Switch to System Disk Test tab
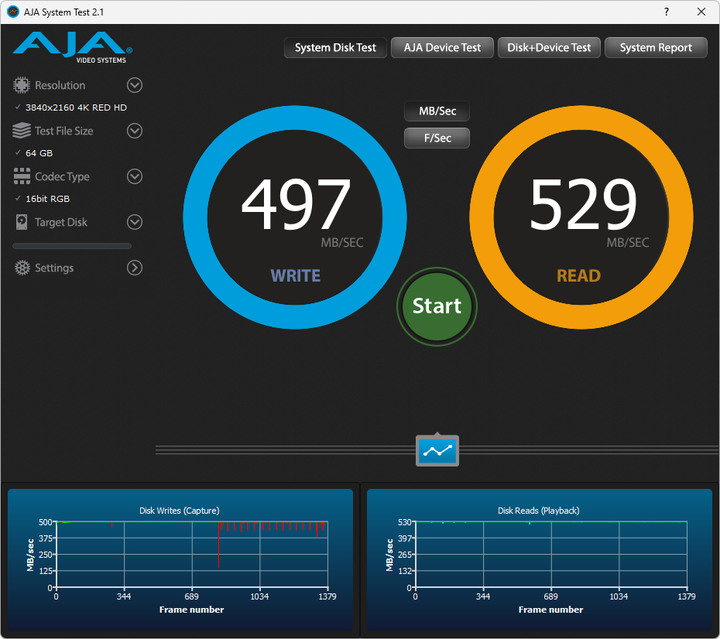 (x=335, y=48)
